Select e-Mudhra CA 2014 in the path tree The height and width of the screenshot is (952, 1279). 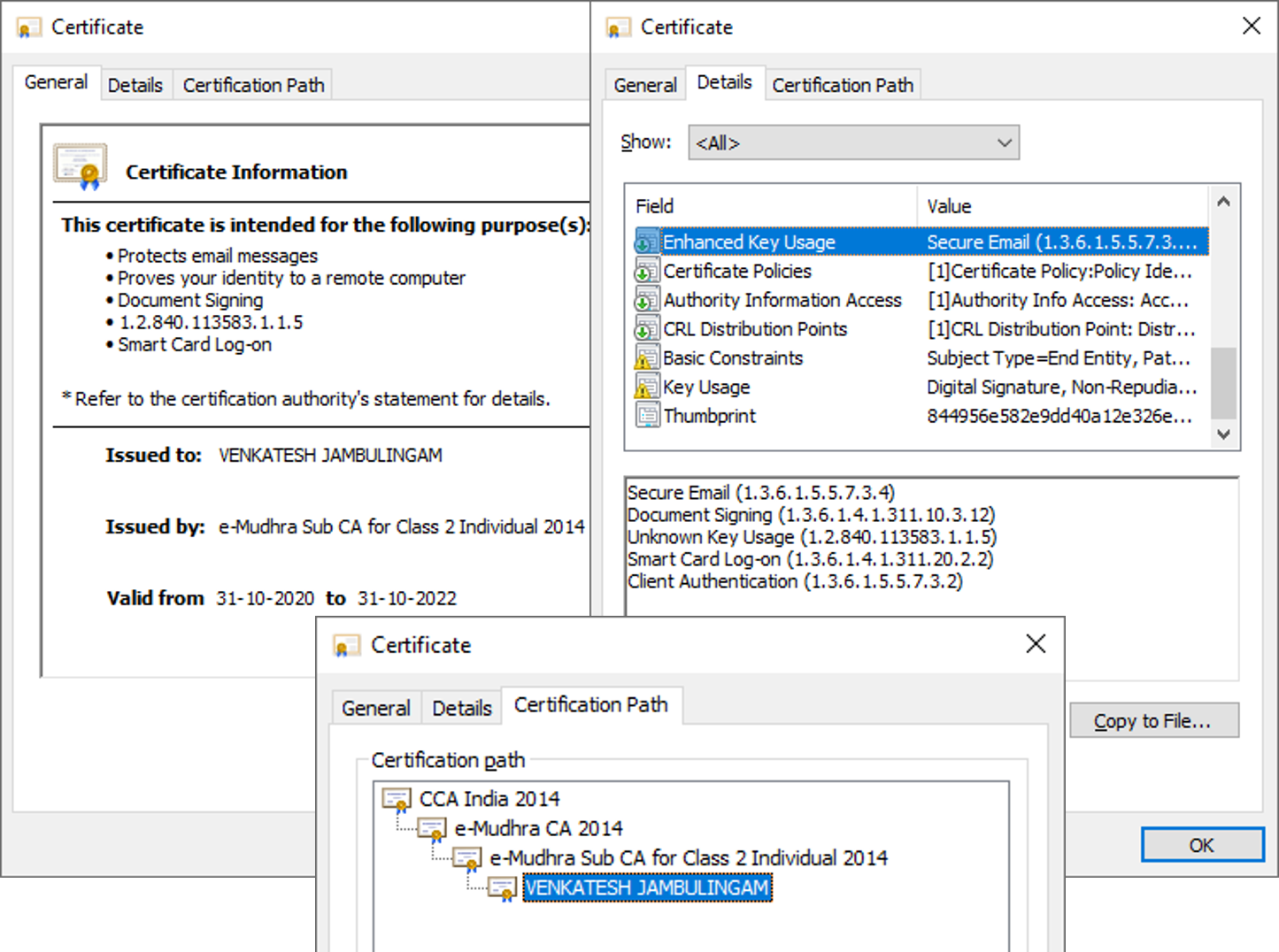pyautogui.click(x=538, y=829)
